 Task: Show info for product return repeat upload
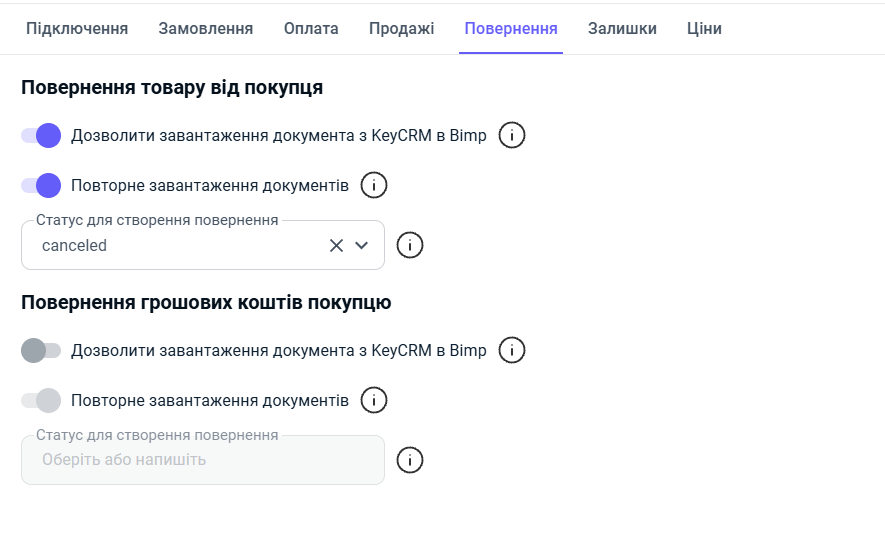[x=374, y=185]
